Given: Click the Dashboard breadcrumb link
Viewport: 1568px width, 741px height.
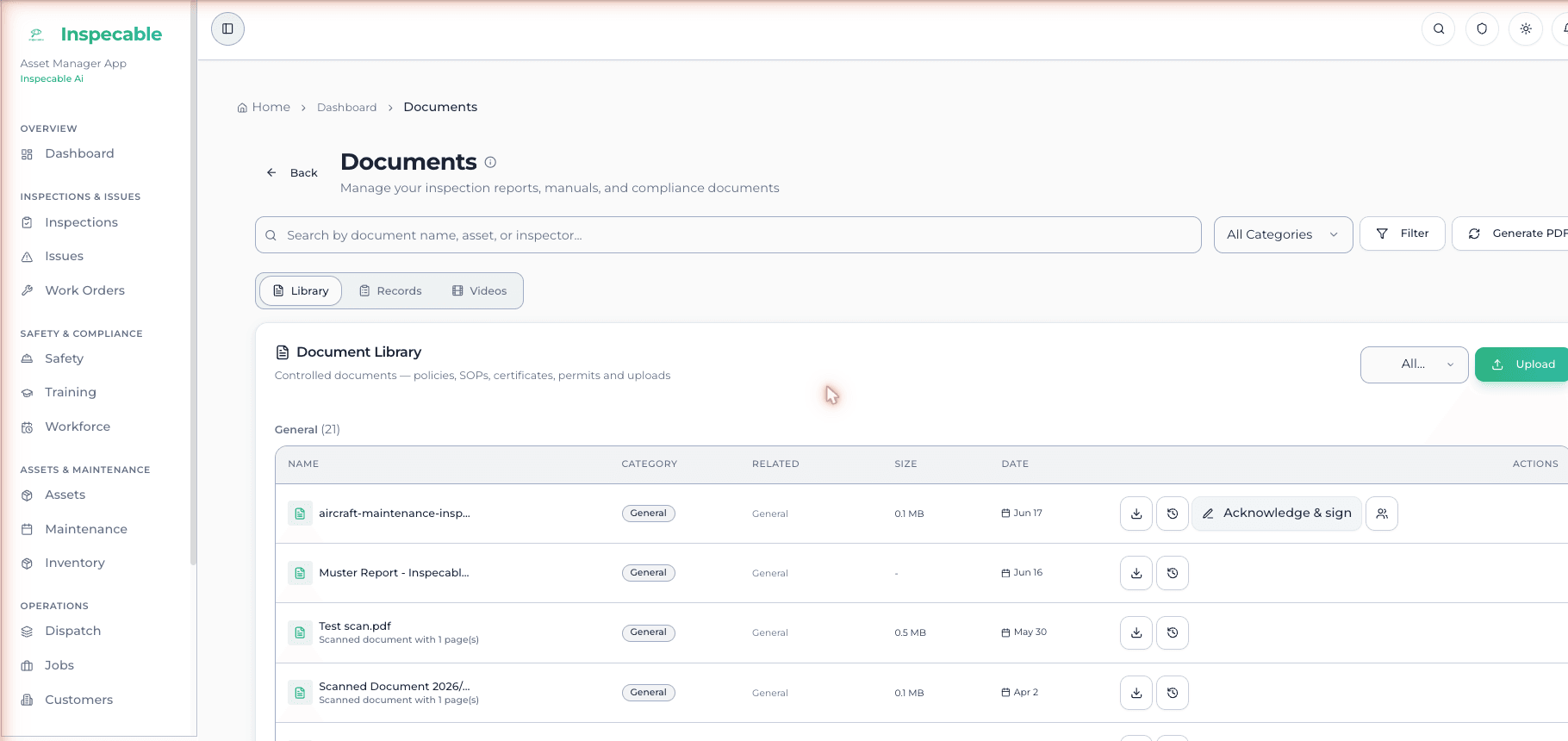Looking at the screenshot, I should (x=346, y=108).
